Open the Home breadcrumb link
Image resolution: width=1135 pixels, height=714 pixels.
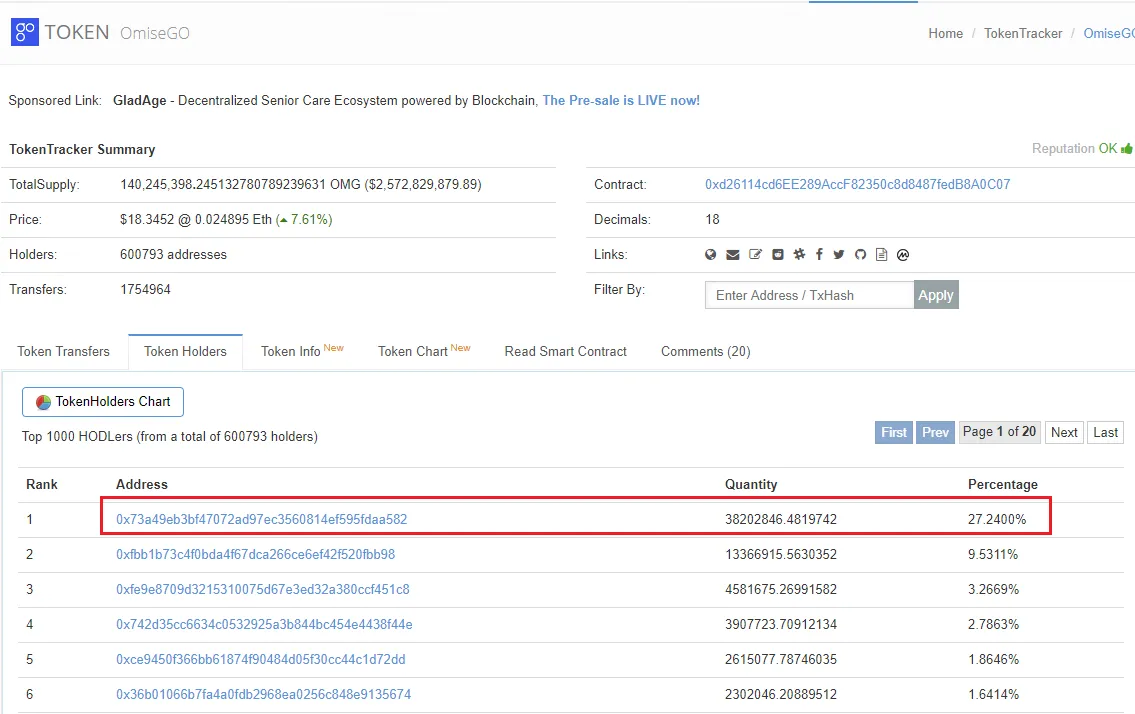945,33
